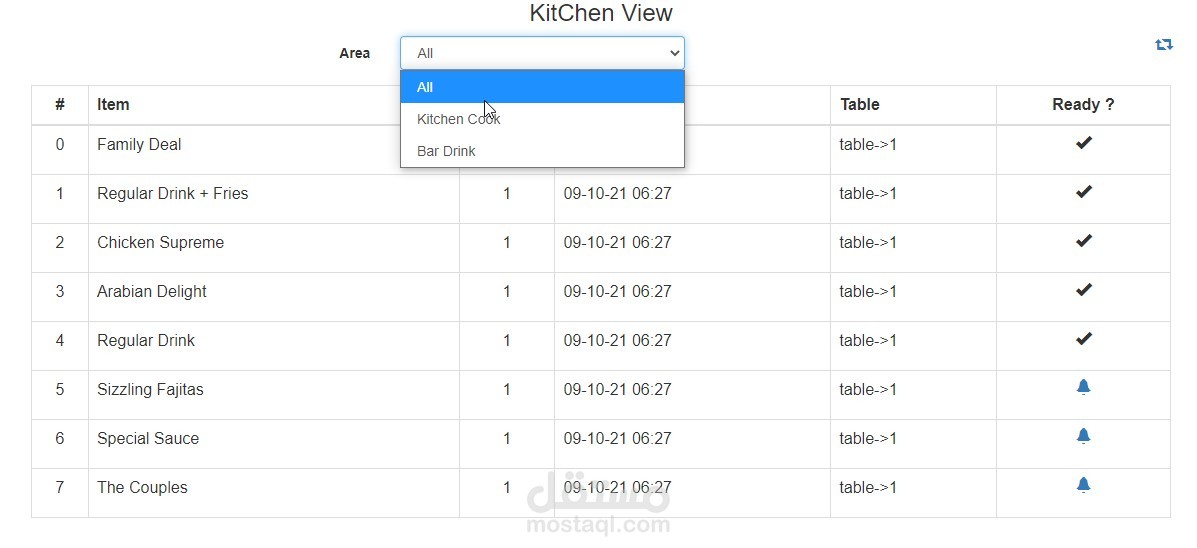The width and height of the screenshot is (1197, 548).
Task: Click the ready checkmark for Family Deal
Action: click(x=1083, y=143)
